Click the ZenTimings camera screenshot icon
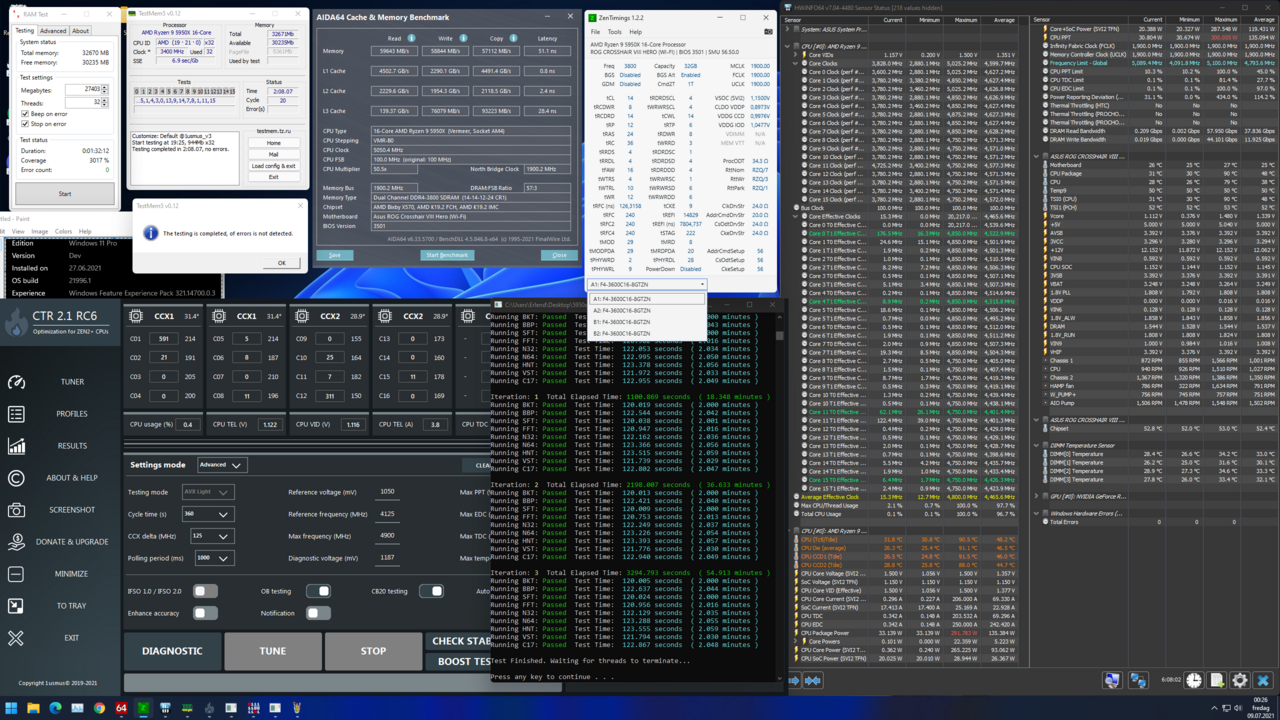 pos(768,32)
